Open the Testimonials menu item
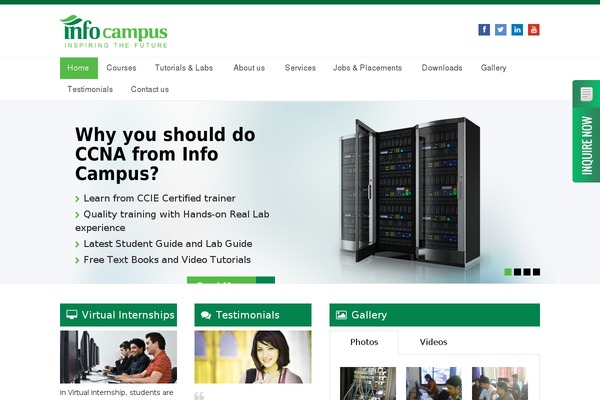The image size is (600, 400). tap(90, 89)
